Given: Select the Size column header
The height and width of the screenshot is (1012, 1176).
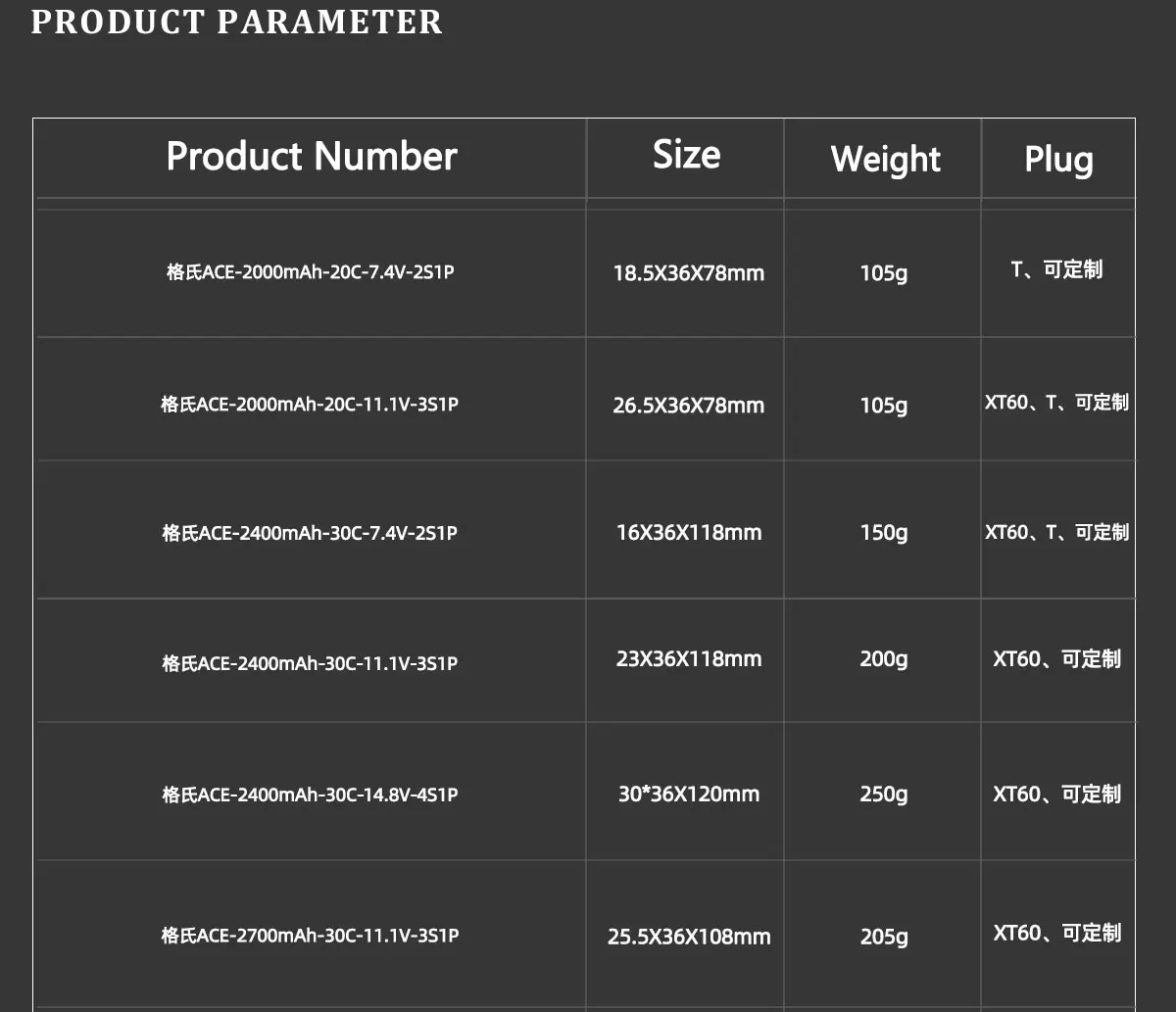Looking at the screenshot, I should point(686,155).
